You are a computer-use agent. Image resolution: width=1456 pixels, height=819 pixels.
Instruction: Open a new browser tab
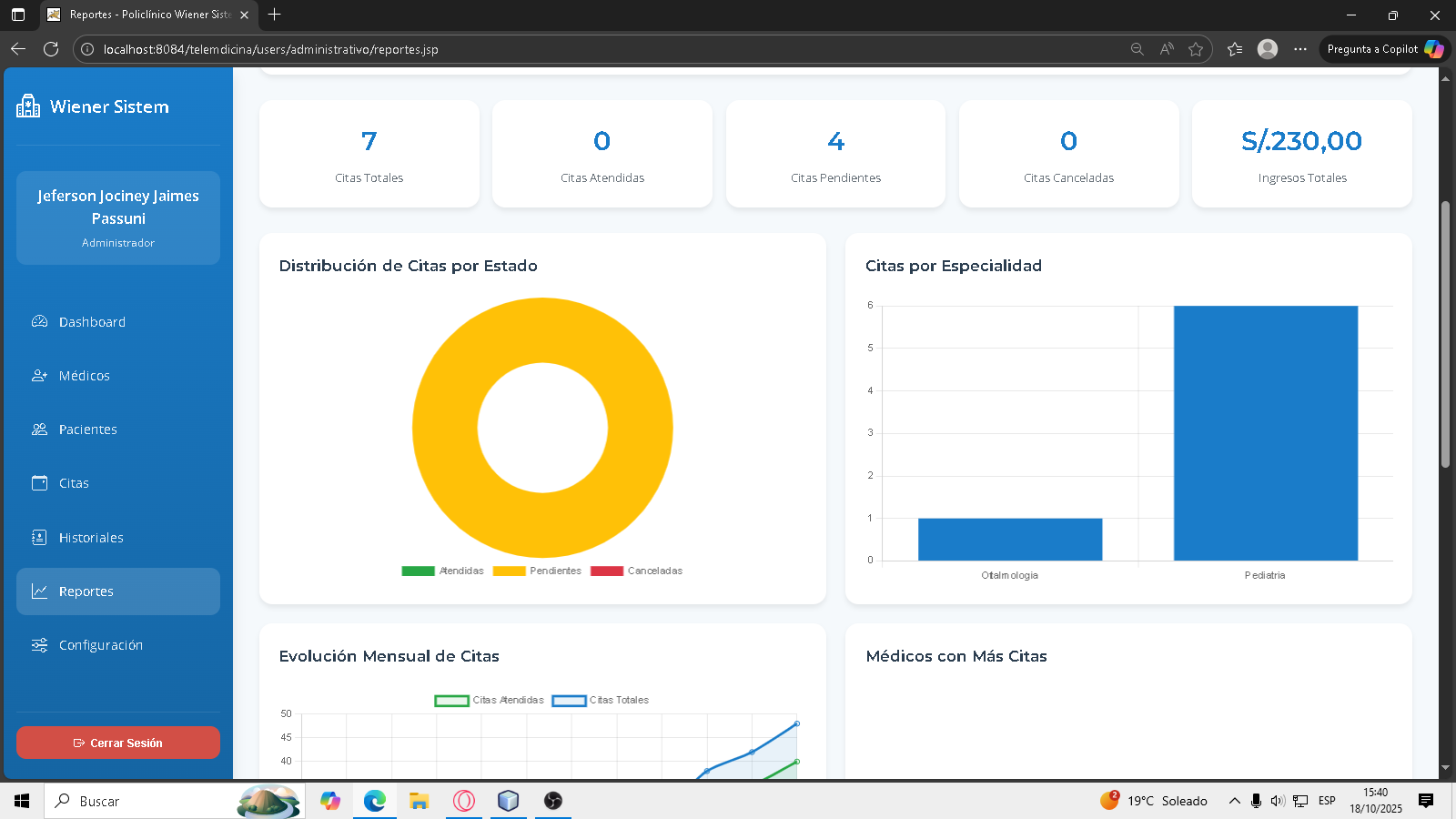(274, 15)
